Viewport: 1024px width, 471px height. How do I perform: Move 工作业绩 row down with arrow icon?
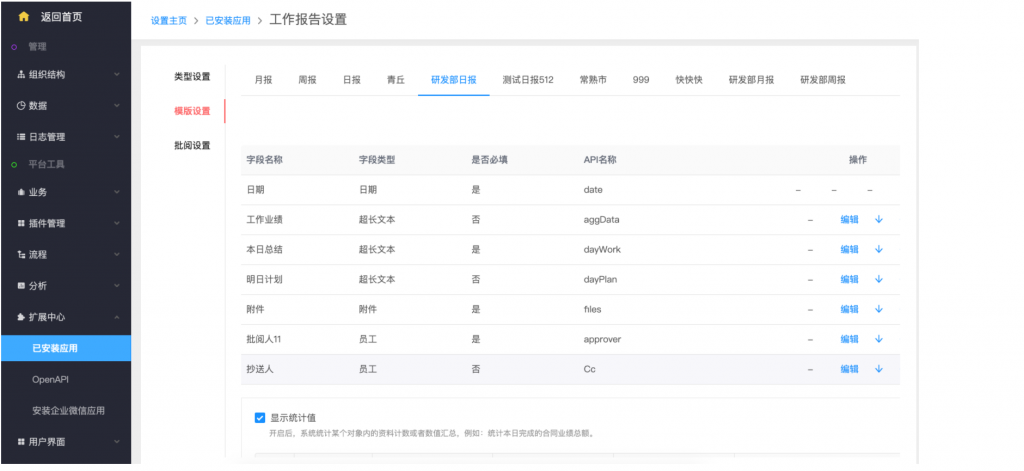[x=878, y=220]
